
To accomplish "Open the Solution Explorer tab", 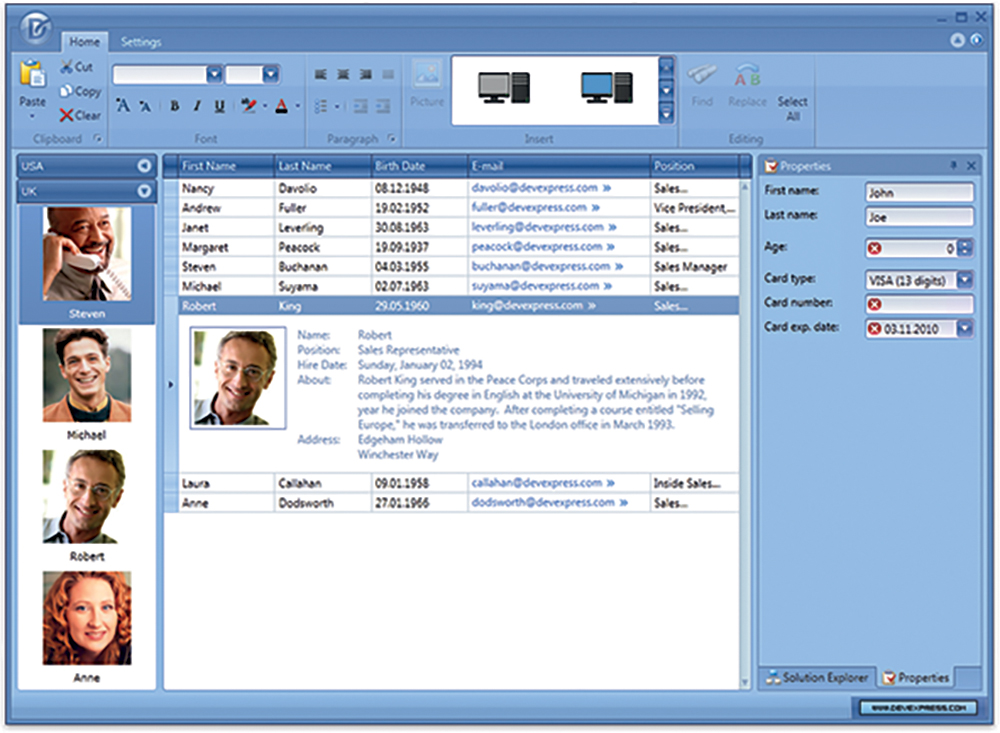I will (816, 678).
